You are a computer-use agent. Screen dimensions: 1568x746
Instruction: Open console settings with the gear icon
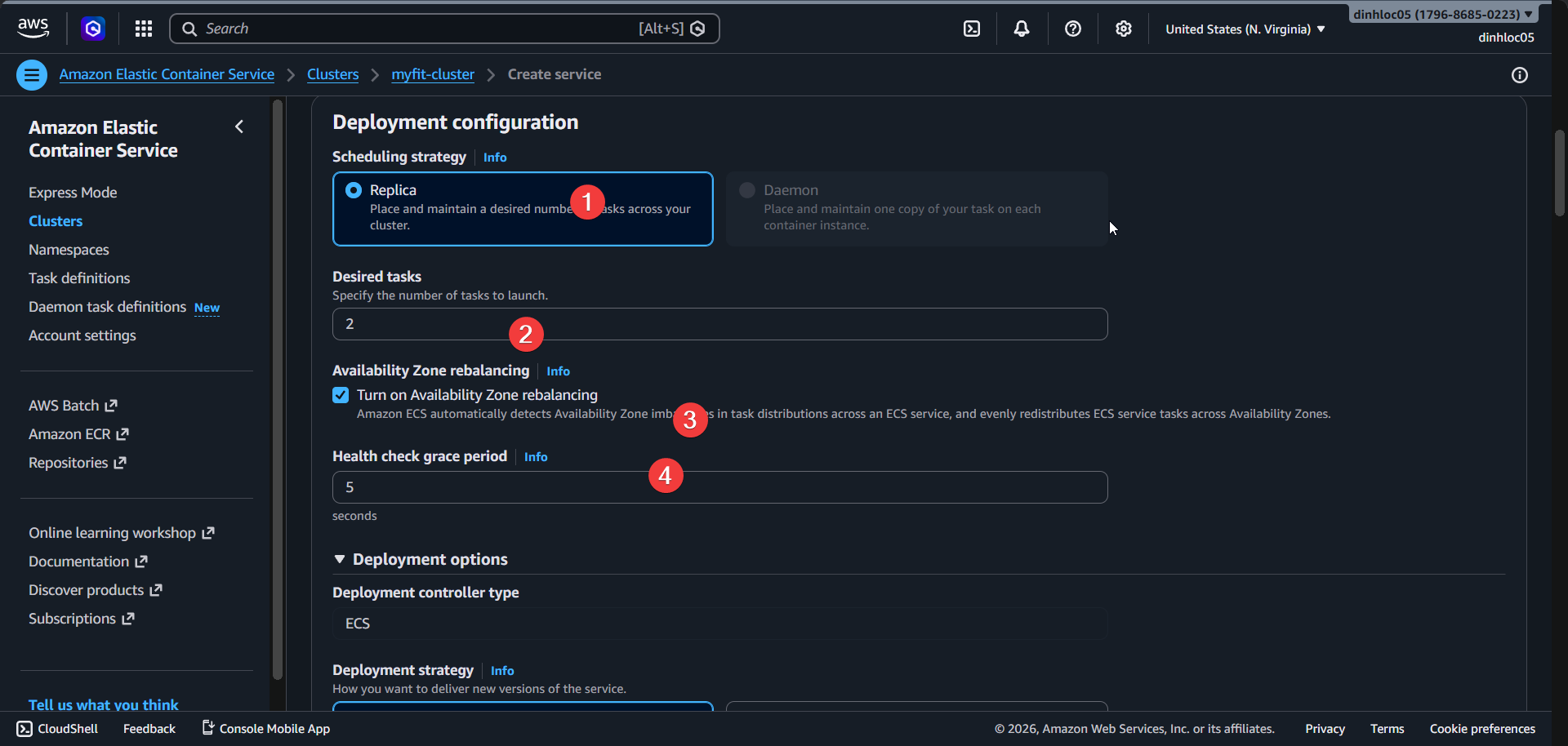1123,29
